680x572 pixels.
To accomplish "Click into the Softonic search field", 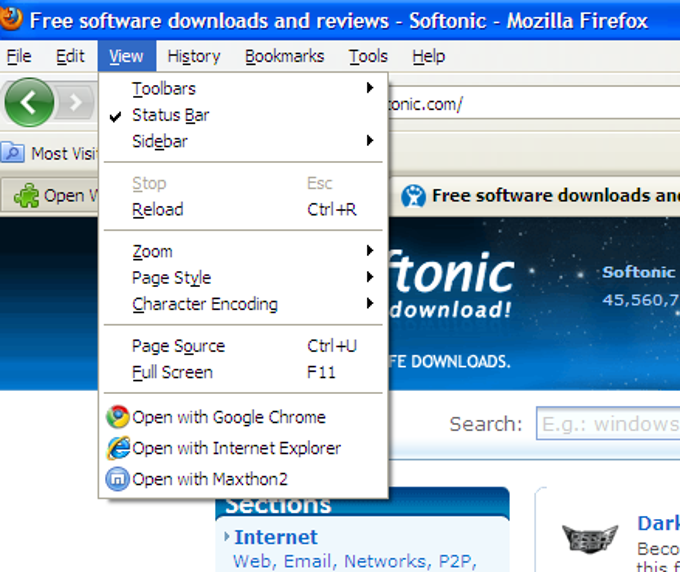I will click(608, 424).
